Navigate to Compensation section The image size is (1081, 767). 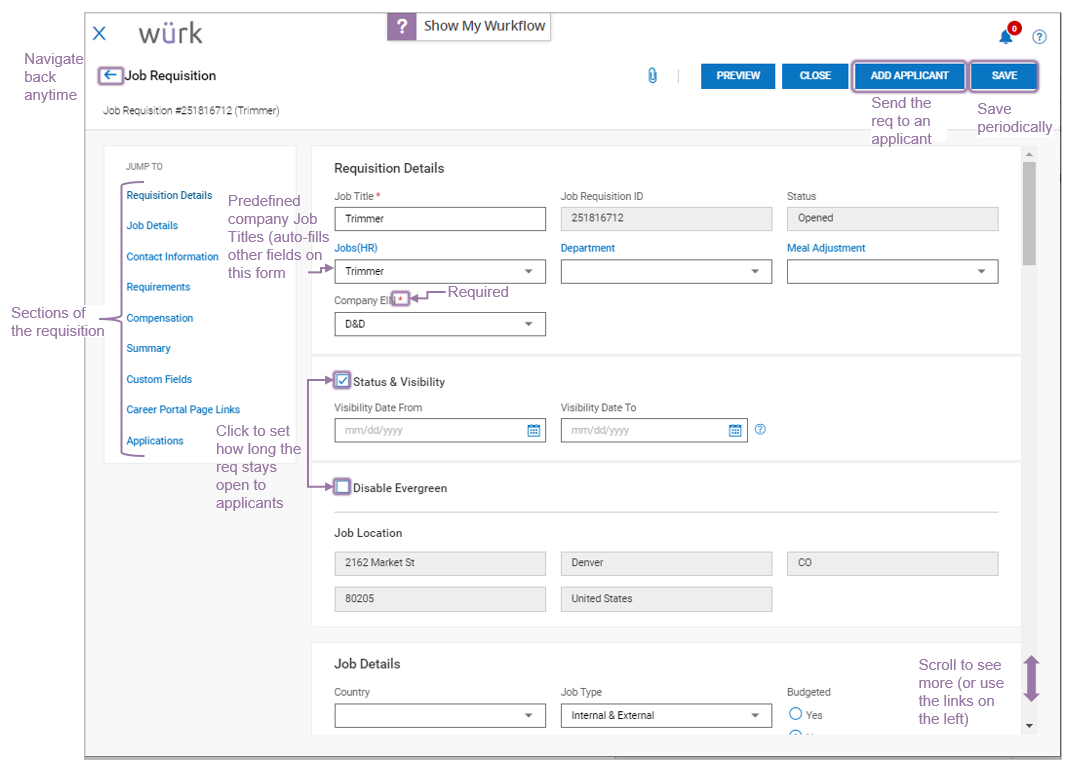pos(159,318)
